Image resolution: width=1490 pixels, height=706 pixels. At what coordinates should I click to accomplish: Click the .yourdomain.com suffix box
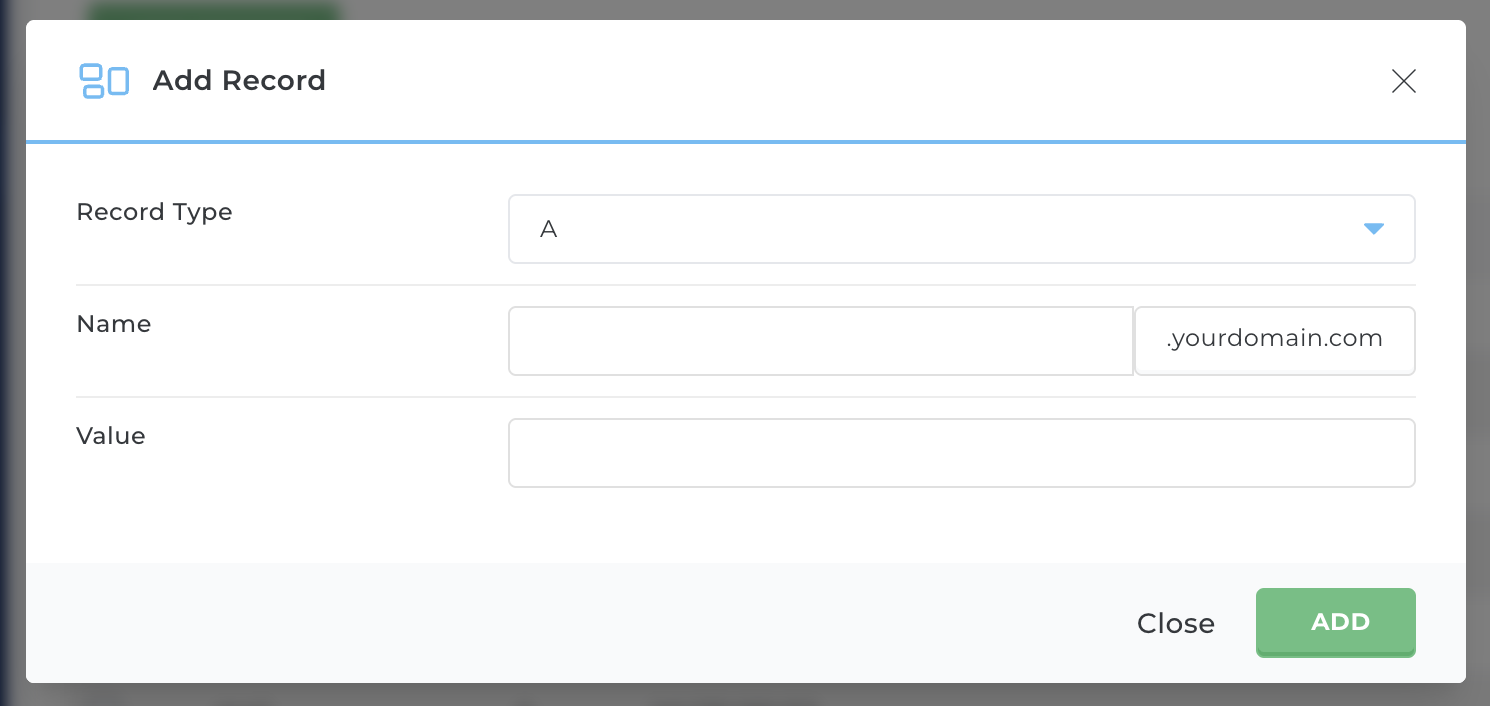pyautogui.click(x=1275, y=341)
